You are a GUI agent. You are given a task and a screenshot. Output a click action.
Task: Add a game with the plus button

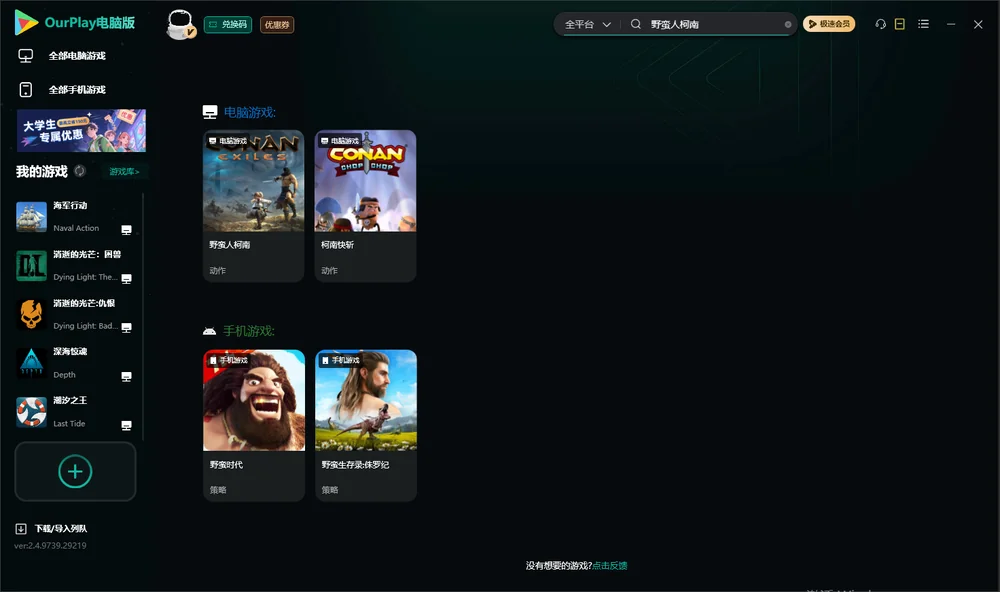[x=75, y=471]
